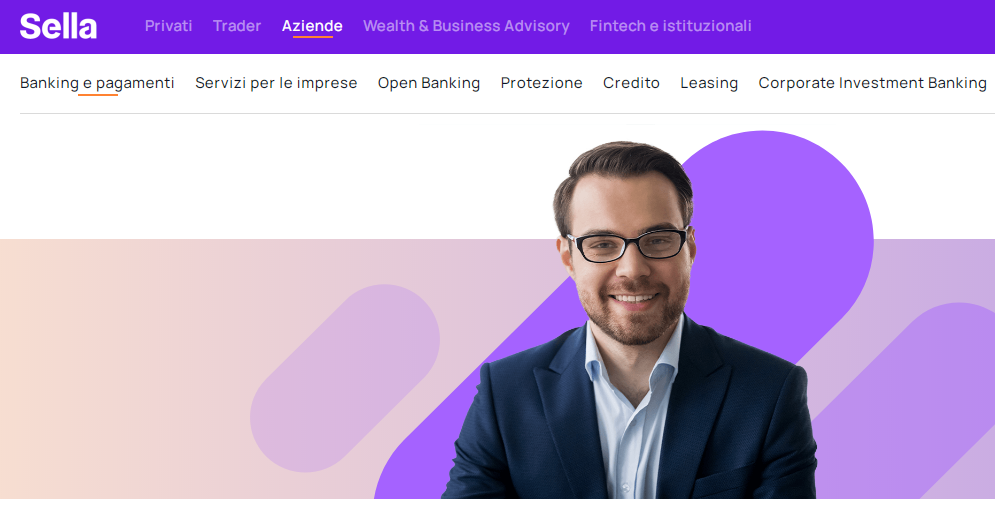Open the Leasing section
This screenshot has width=995, height=528.
tap(709, 83)
